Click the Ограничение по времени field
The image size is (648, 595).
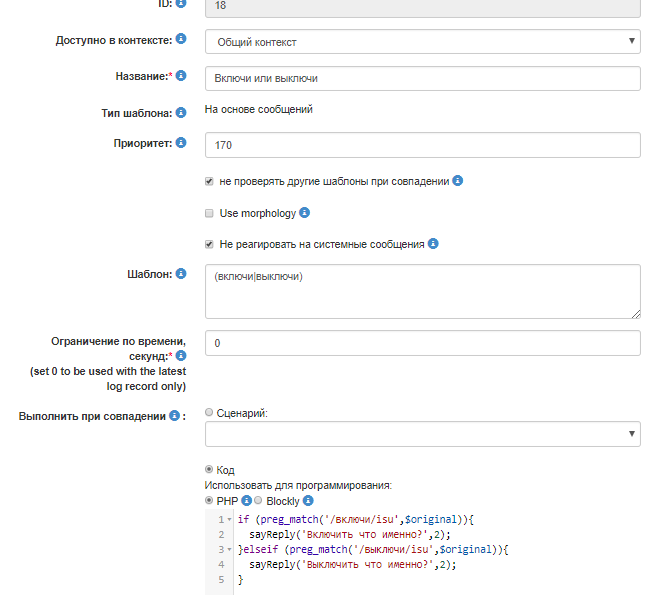point(422,343)
